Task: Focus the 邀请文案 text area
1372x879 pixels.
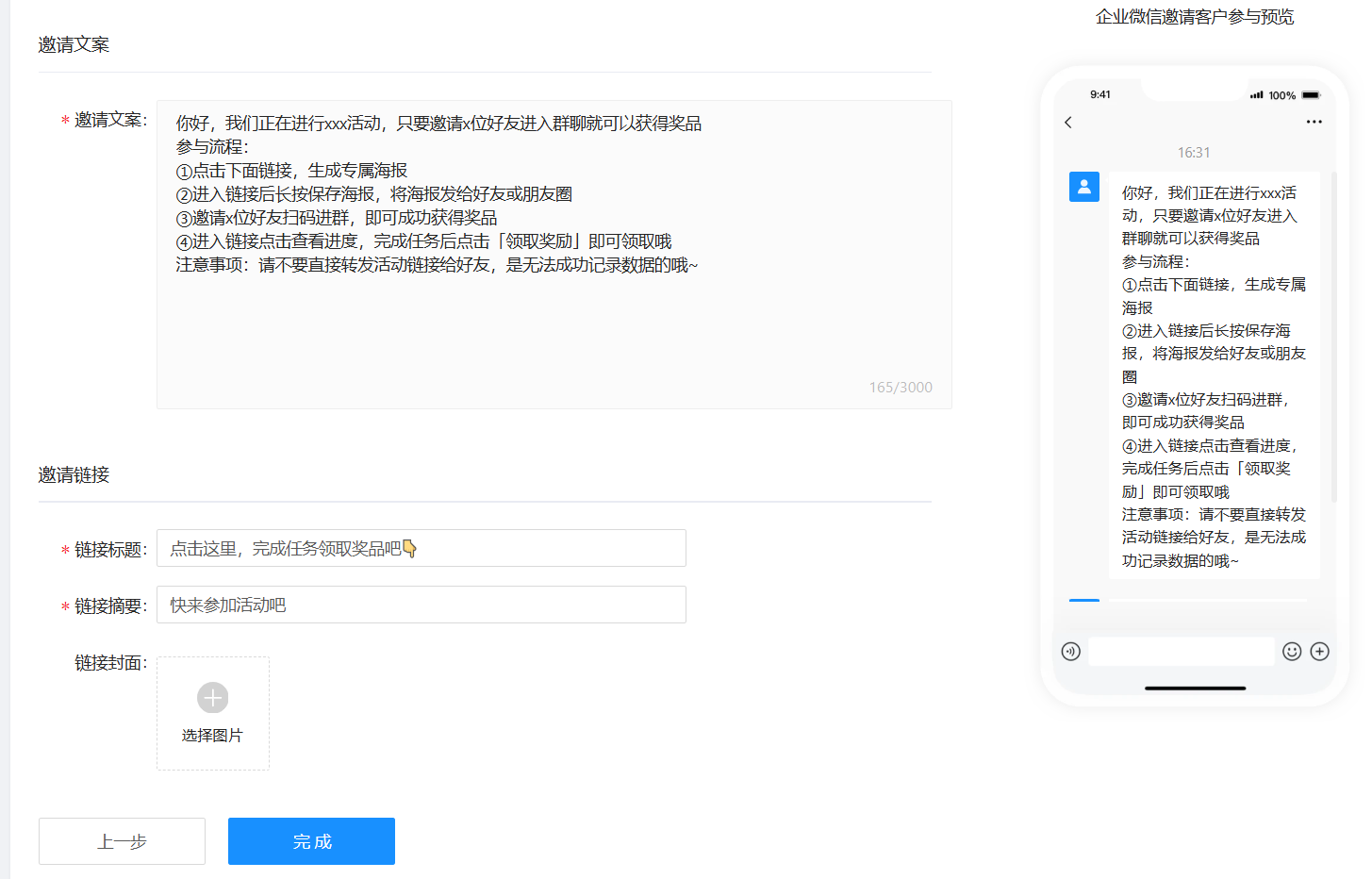Action: tap(554, 255)
